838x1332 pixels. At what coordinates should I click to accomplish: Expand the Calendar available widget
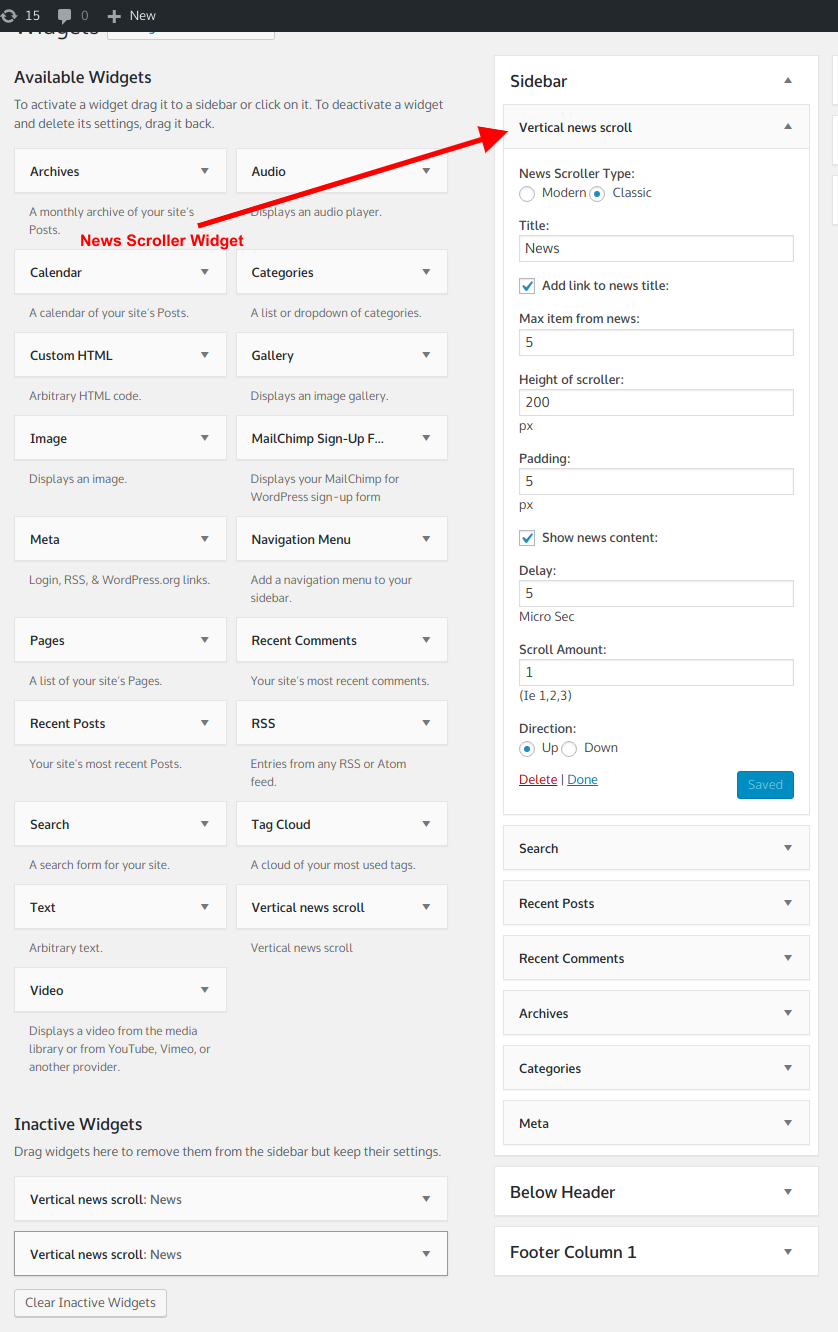(x=205, y=272)
